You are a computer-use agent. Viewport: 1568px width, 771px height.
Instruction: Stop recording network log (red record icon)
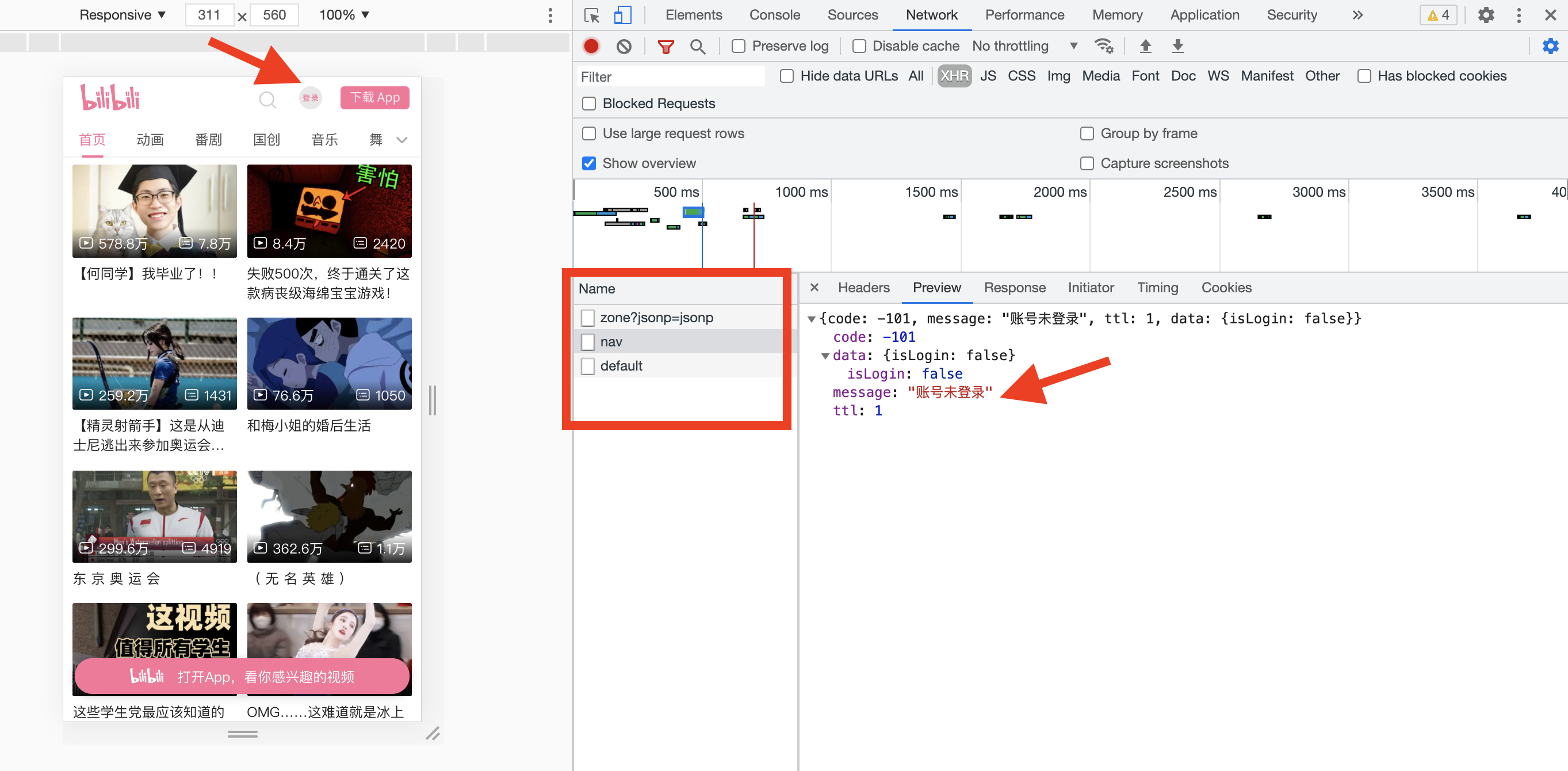[591, 45]
